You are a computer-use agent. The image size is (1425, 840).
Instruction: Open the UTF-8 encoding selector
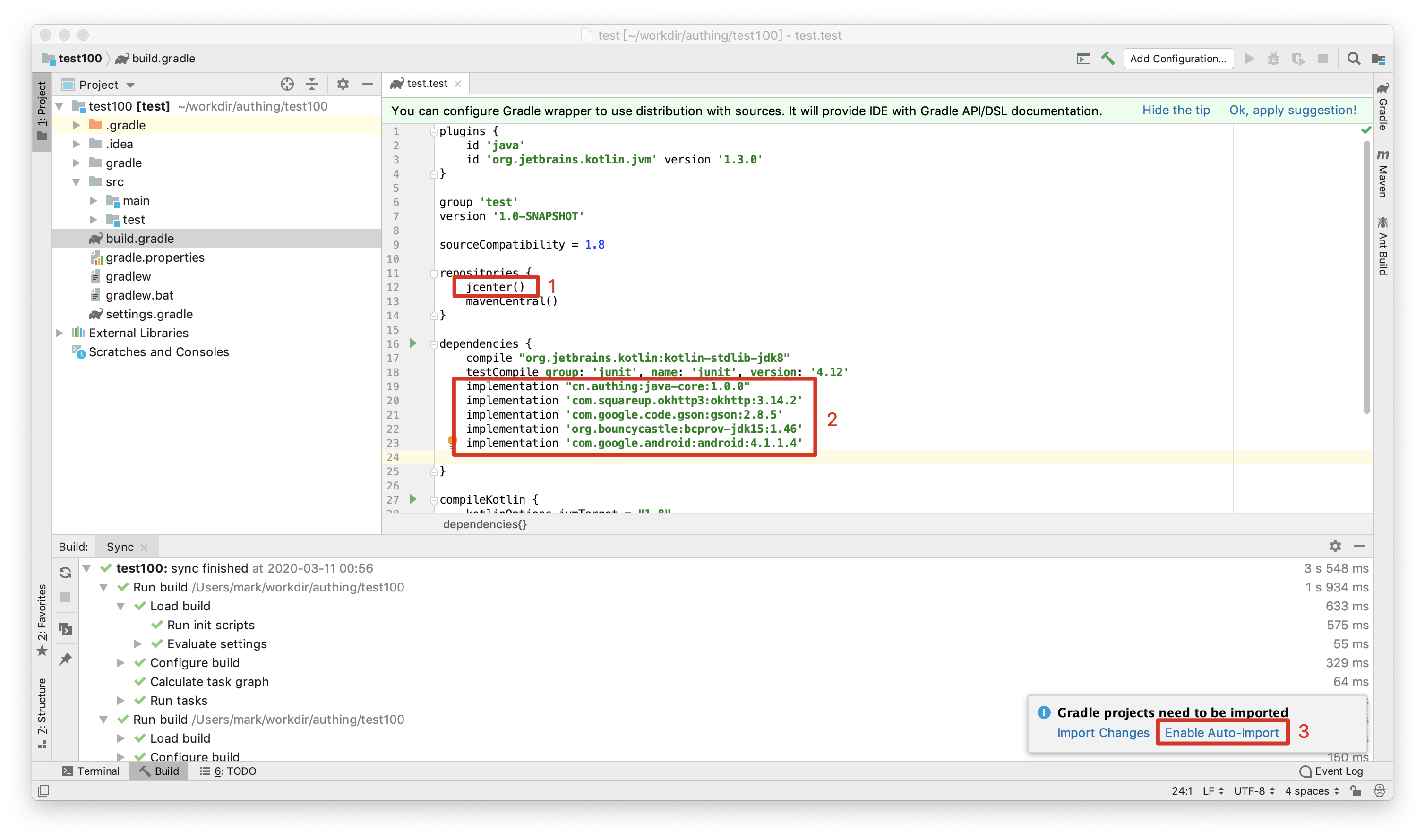tap(1253, 791)
